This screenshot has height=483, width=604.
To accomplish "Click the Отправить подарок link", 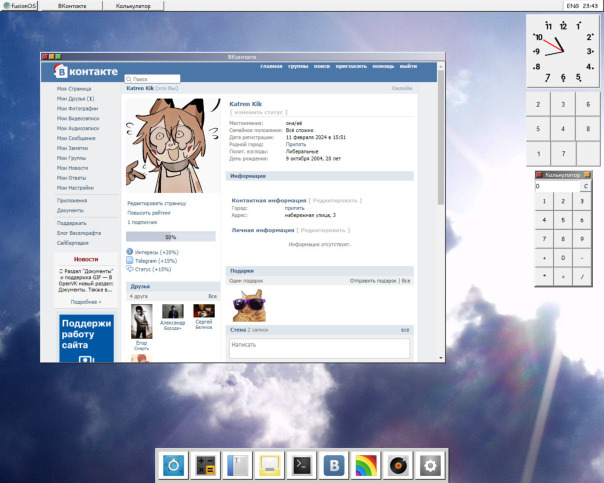I will pos(372,281).
